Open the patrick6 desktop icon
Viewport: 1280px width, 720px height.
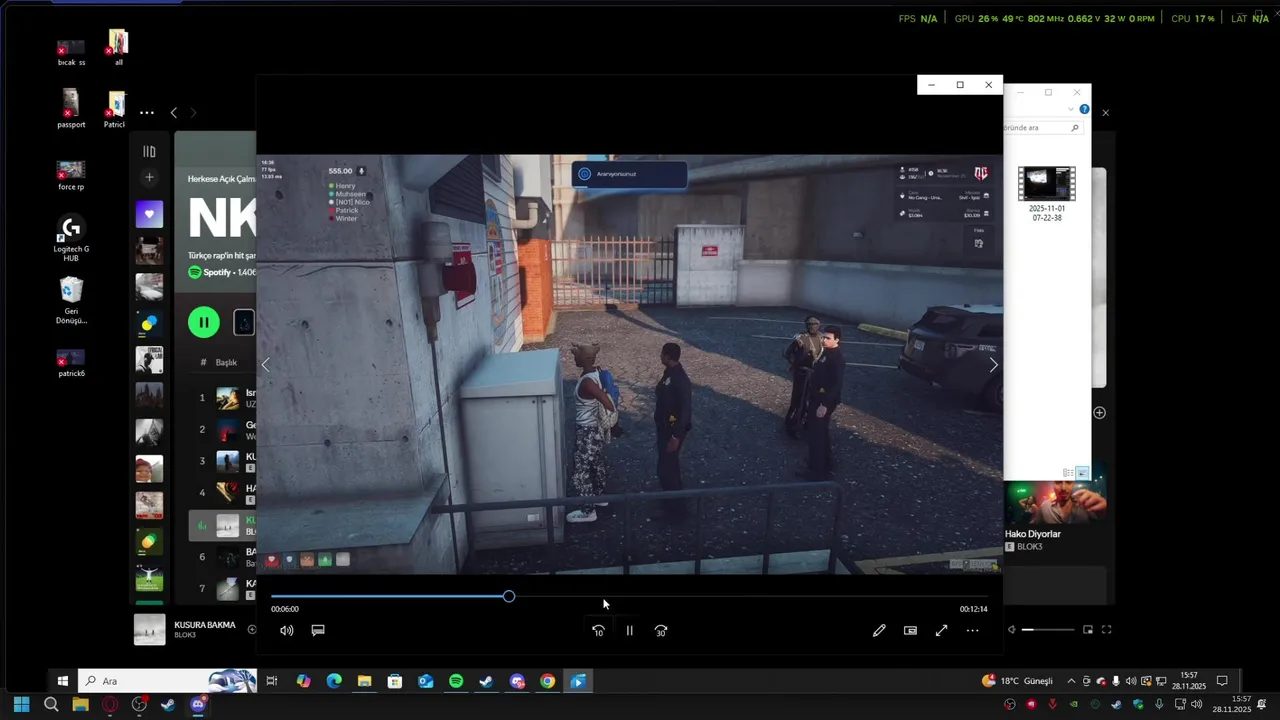[71, 364]
